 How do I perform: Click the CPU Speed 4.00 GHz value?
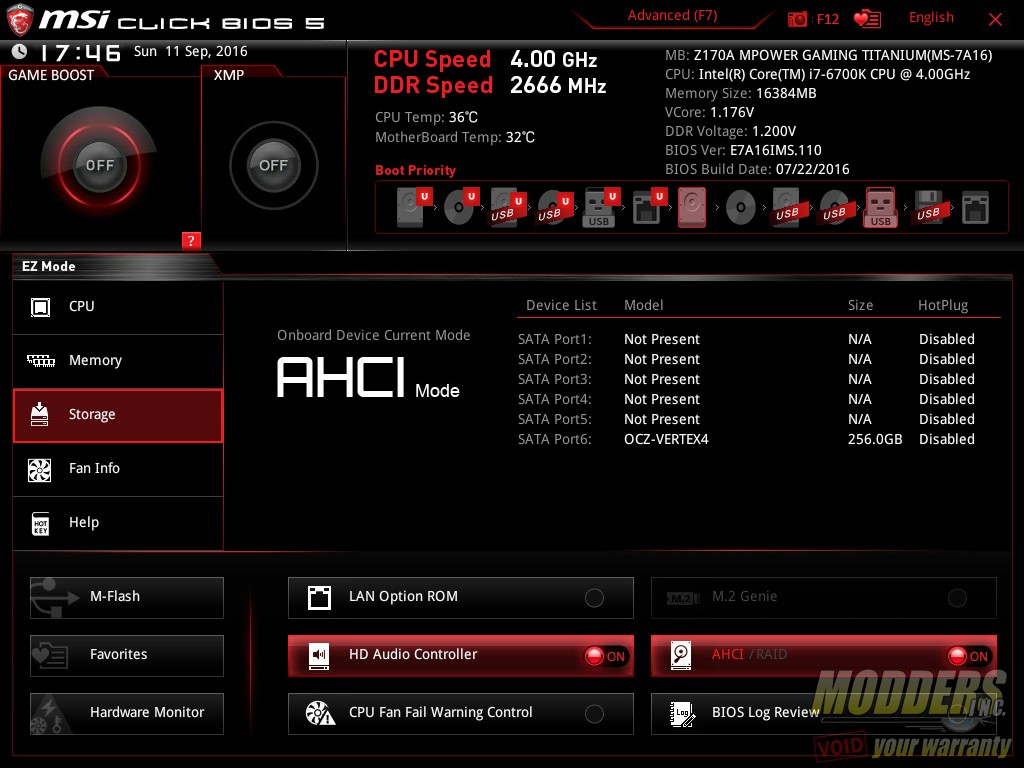pyautogui.click(x=554, y=59)
